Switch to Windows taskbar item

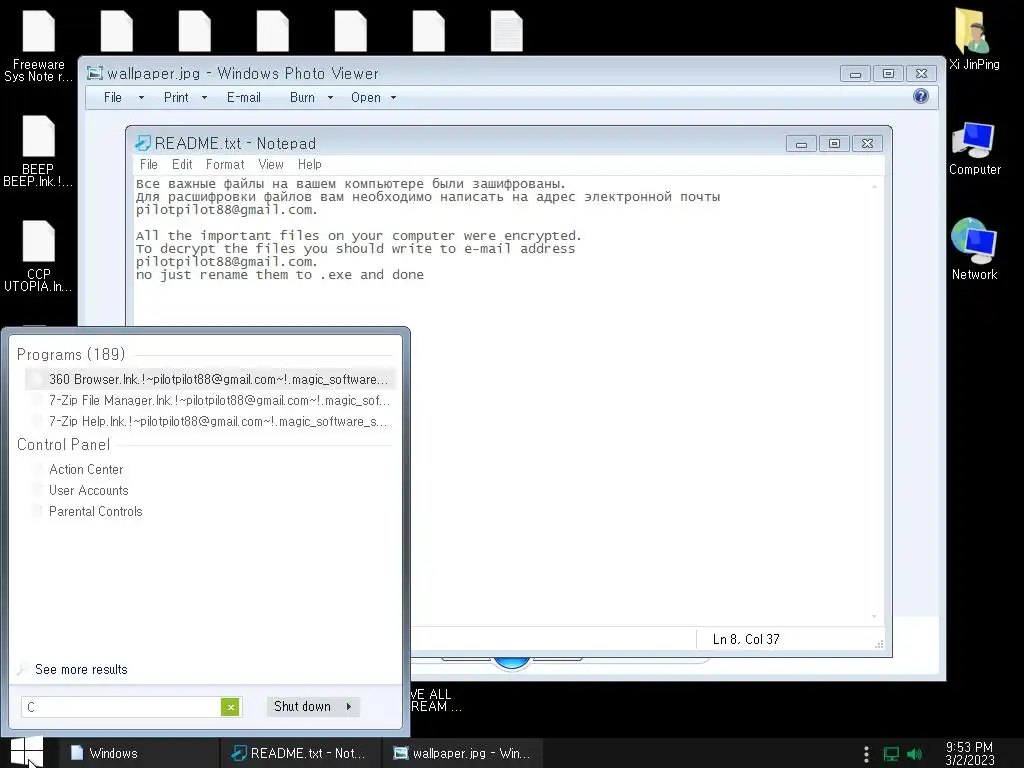(x=139, y=753)
